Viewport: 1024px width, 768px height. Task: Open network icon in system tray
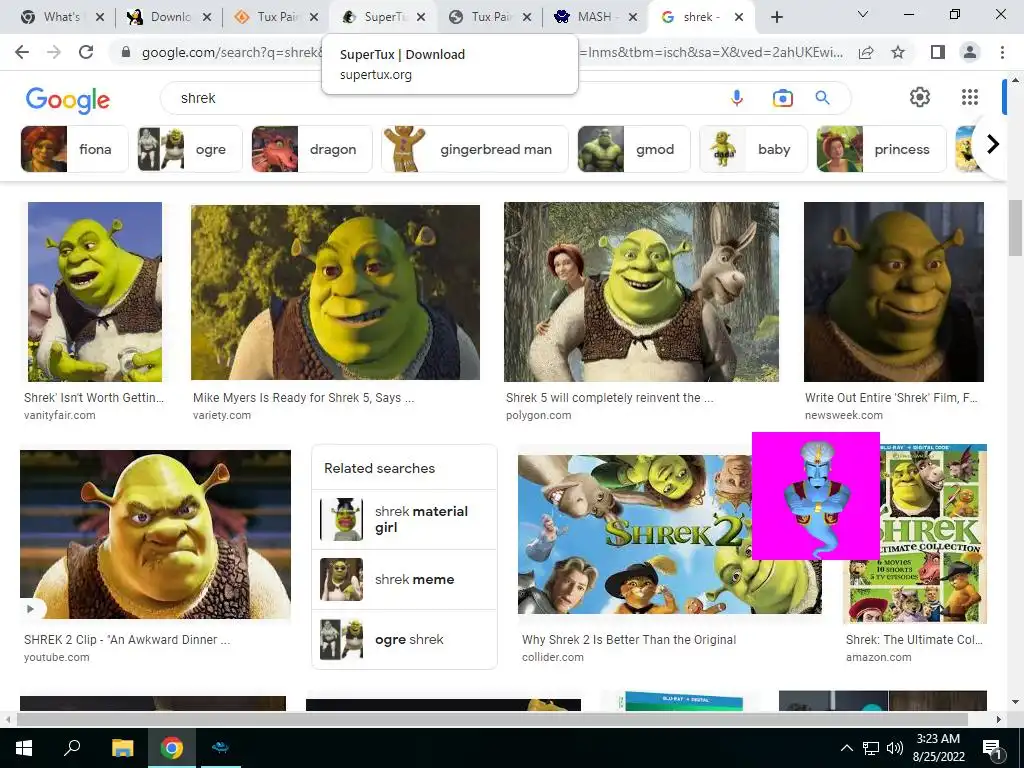tap(871, 748)
